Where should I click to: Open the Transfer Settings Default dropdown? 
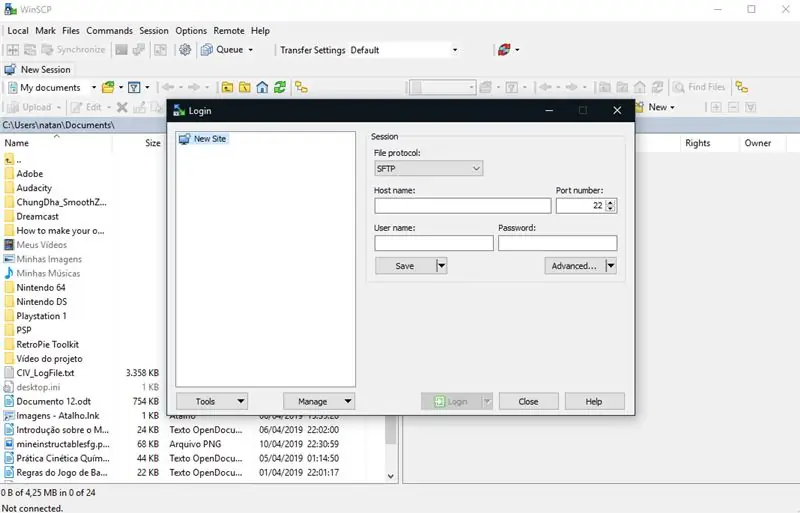point(455,50)
